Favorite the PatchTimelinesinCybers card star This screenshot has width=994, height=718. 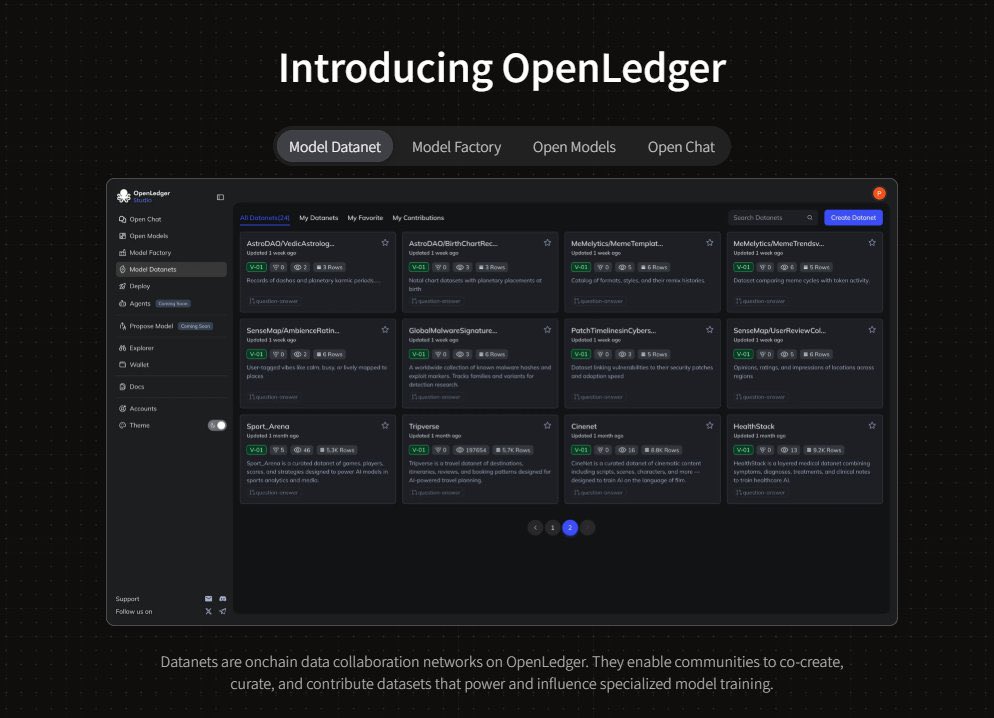(709, 330)
